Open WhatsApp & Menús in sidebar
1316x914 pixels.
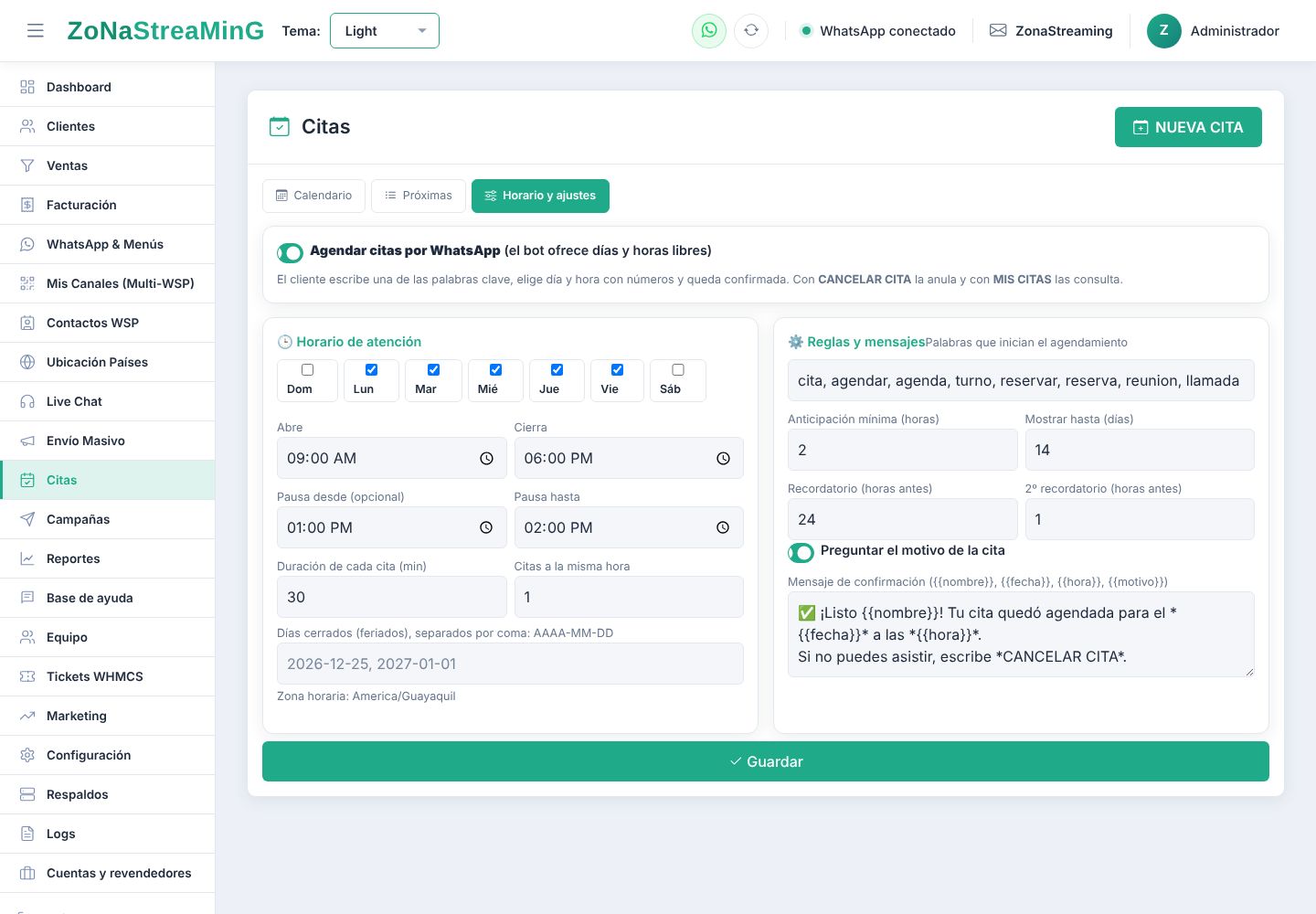point(108,244)
